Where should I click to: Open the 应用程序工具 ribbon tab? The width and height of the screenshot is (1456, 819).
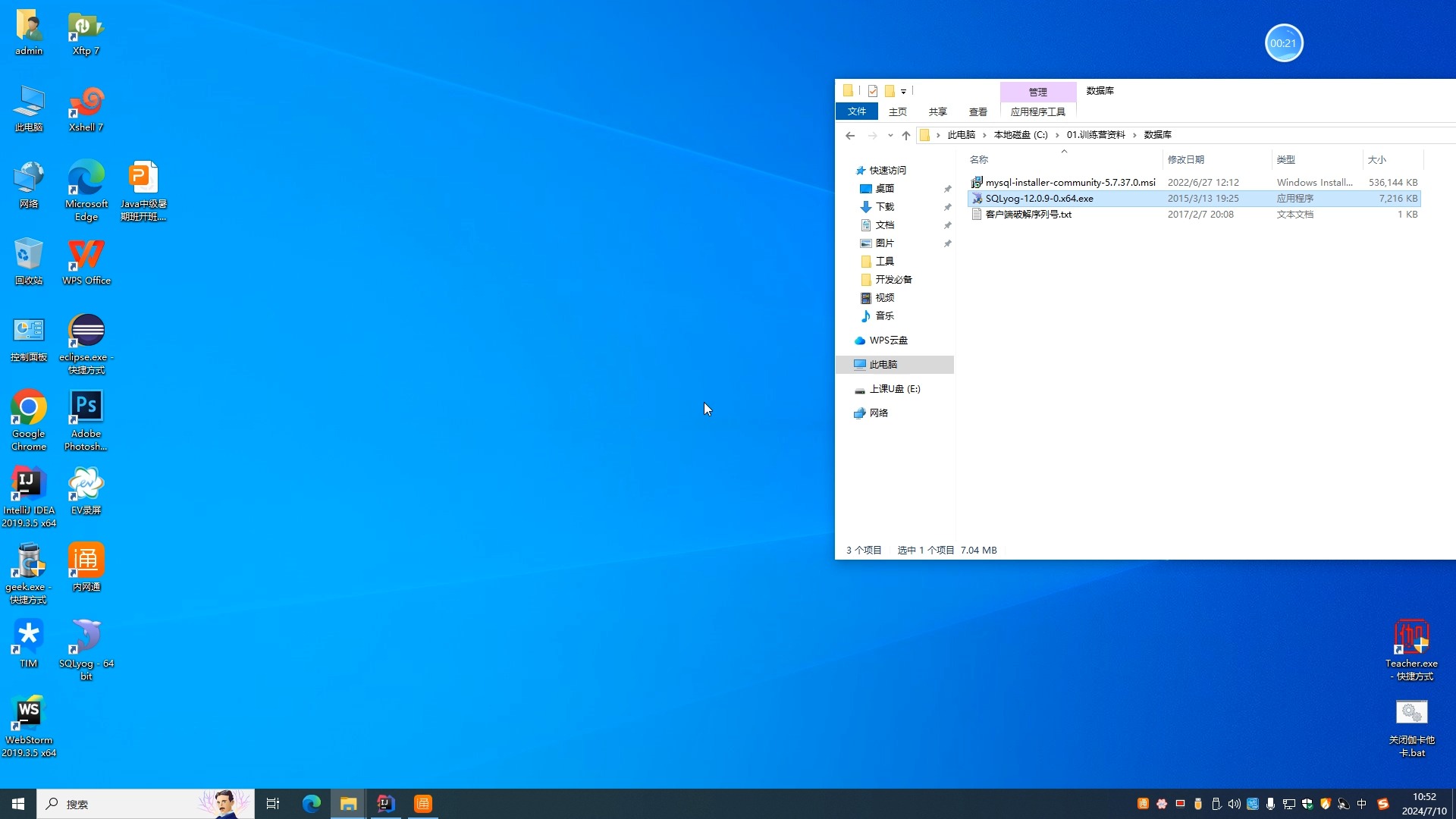[1038, 111]
